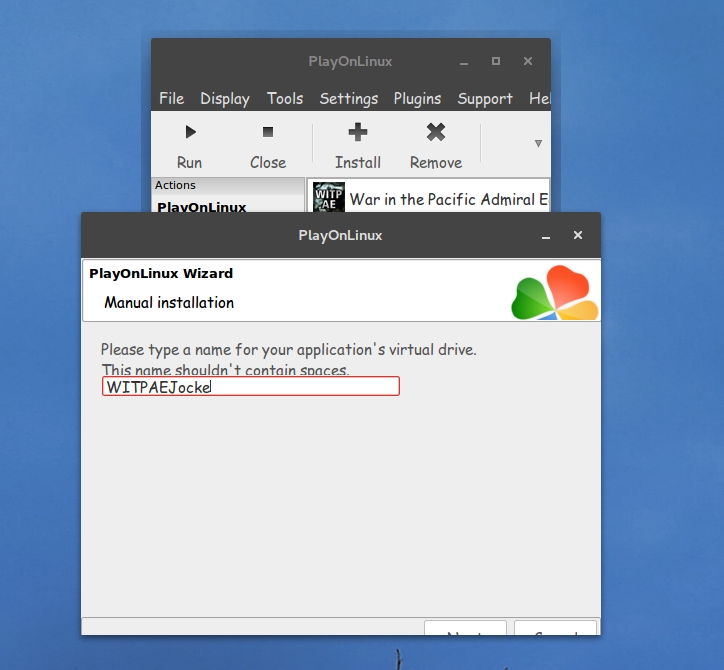Open the Tools menu

285,98
